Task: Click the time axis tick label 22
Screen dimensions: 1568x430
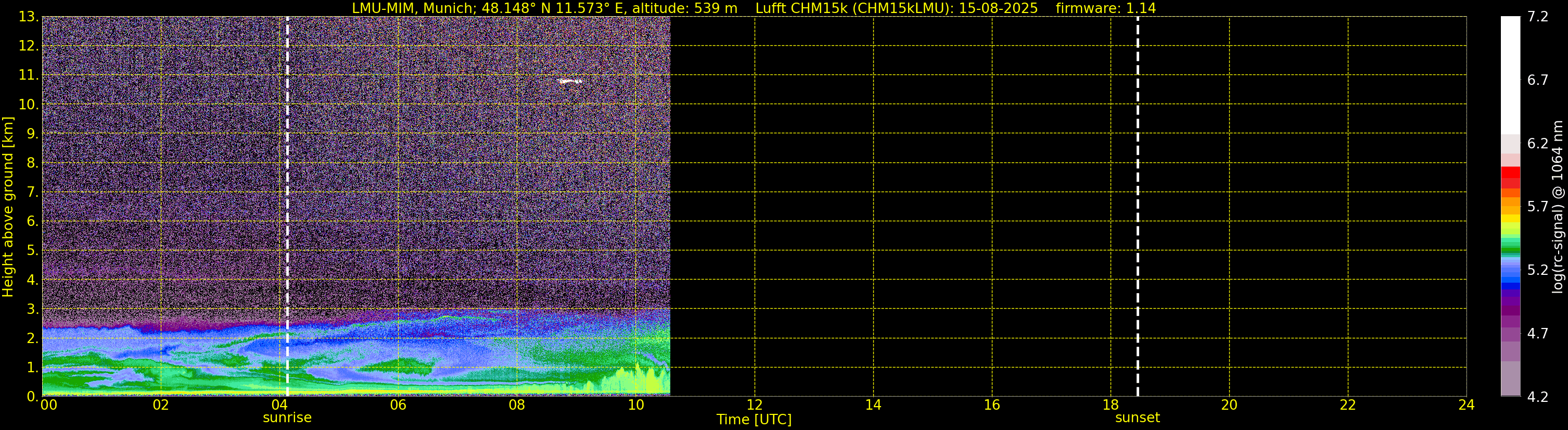Action: (1348, 405)
